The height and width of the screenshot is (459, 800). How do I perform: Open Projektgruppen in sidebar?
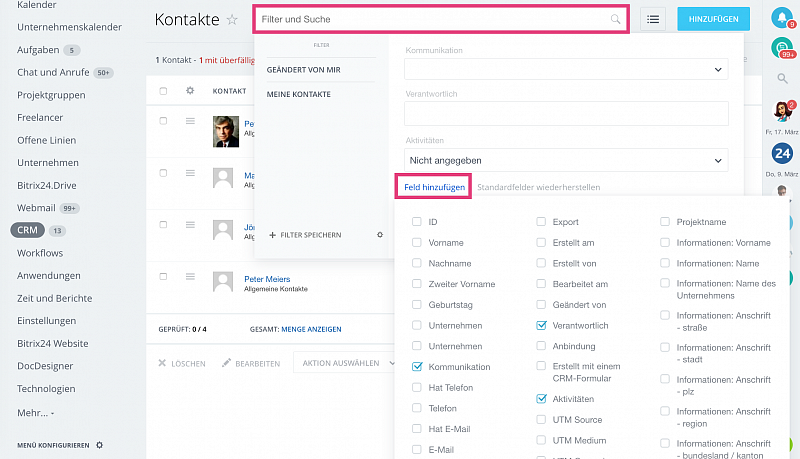coord(51,95)
